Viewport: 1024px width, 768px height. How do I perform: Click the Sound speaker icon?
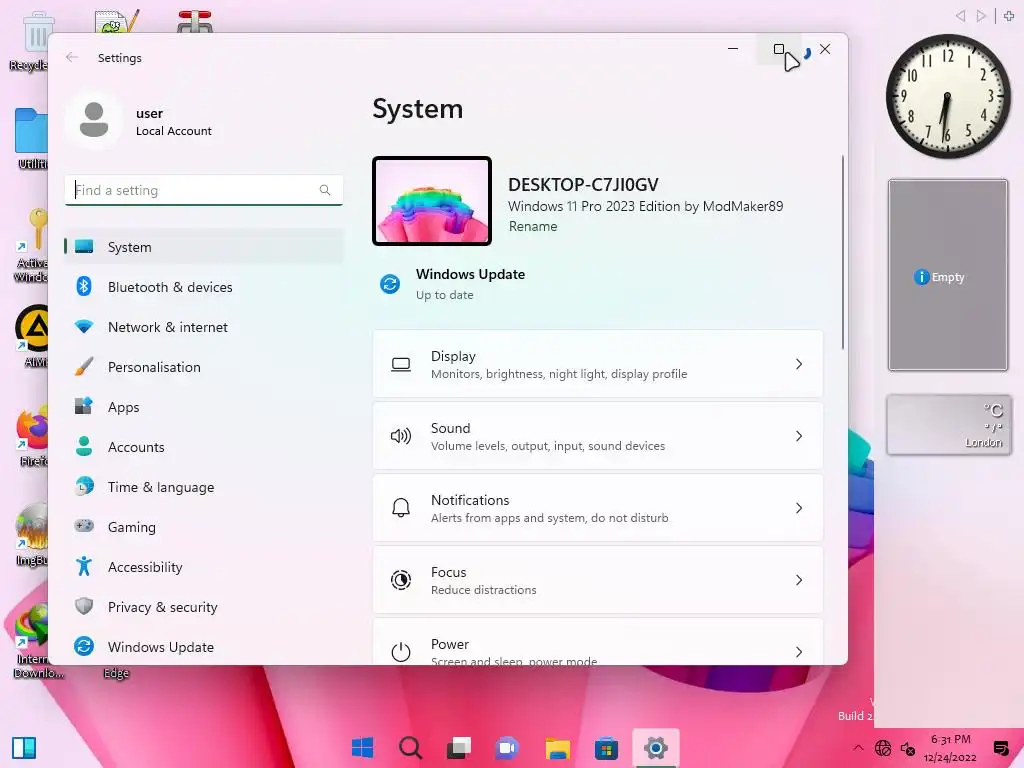[401, 436]
